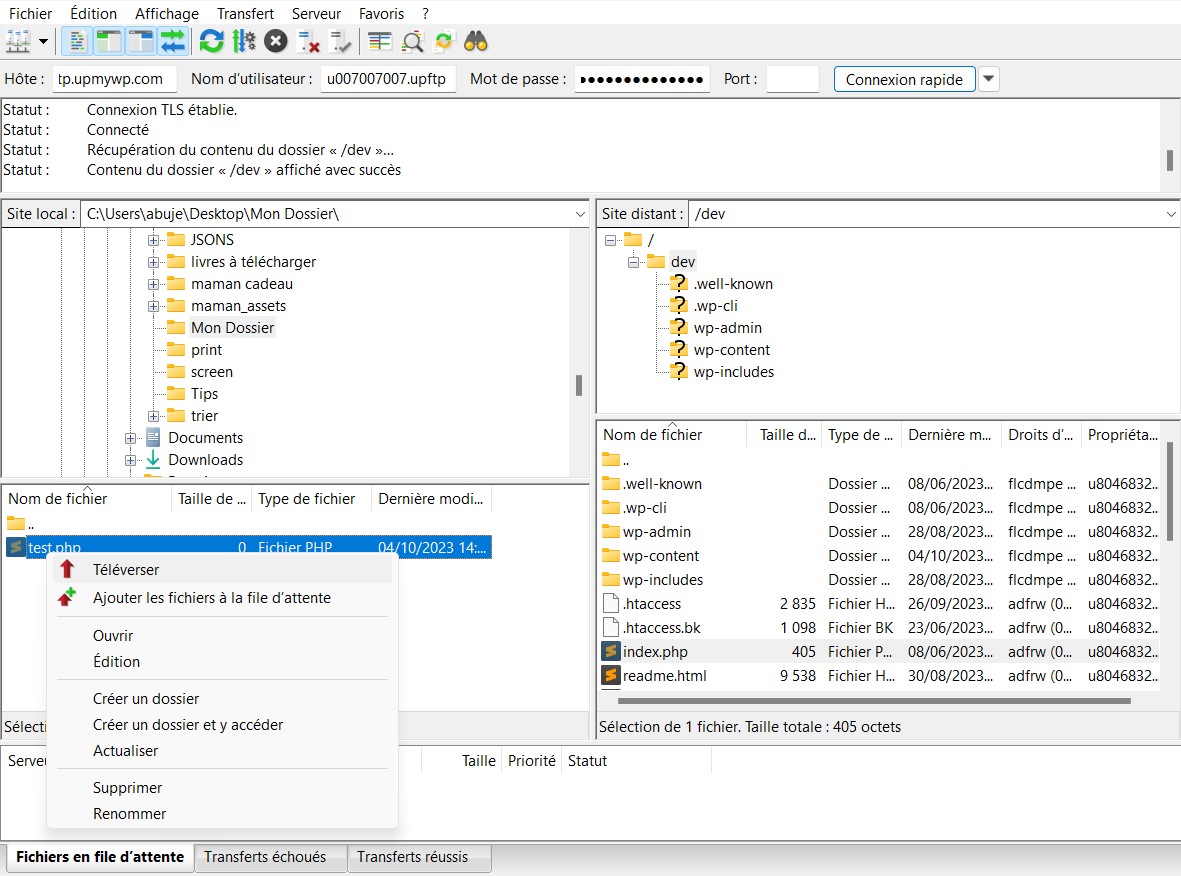
Task: Click the Nom d'utilisateur field
Action: [x=388, y=79]
